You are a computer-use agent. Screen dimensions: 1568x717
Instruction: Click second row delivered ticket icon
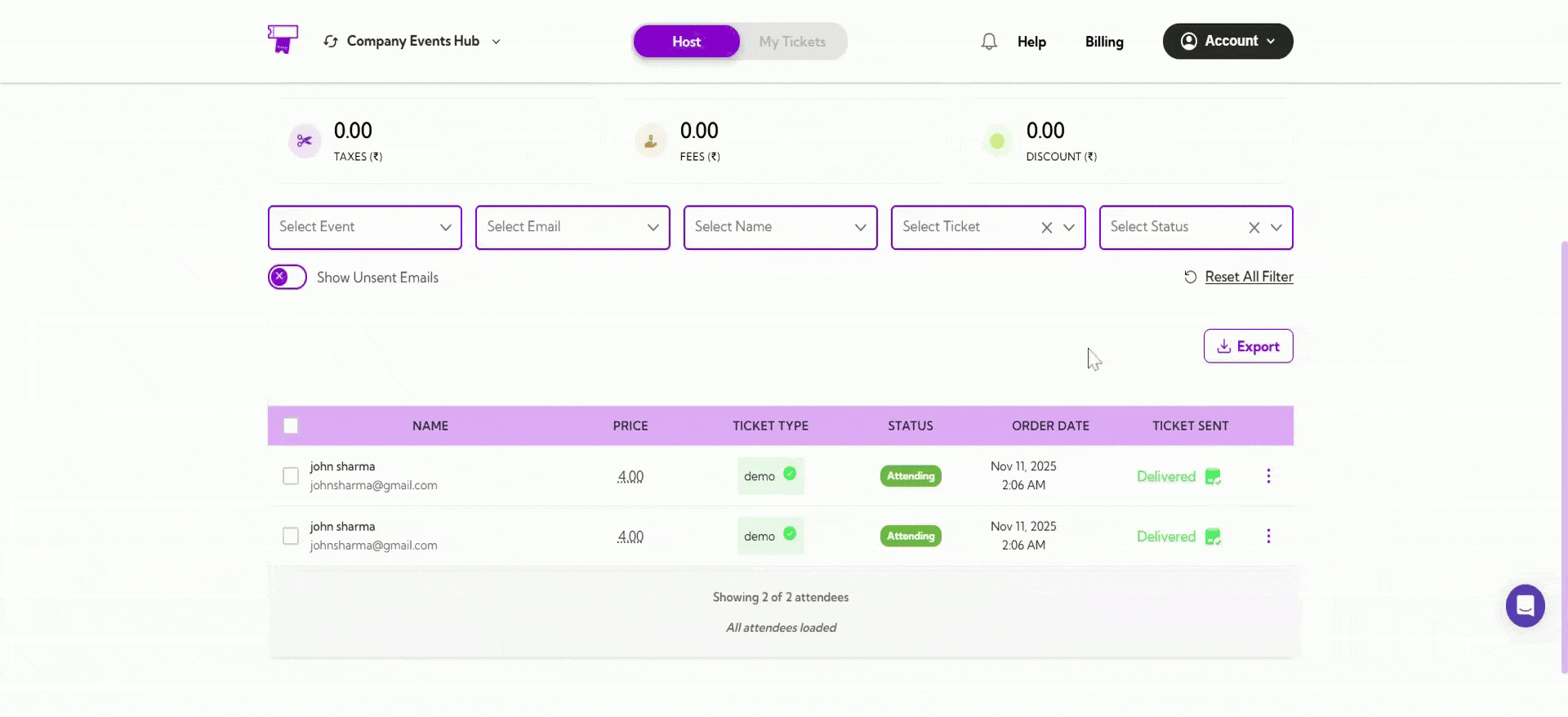1213,537
